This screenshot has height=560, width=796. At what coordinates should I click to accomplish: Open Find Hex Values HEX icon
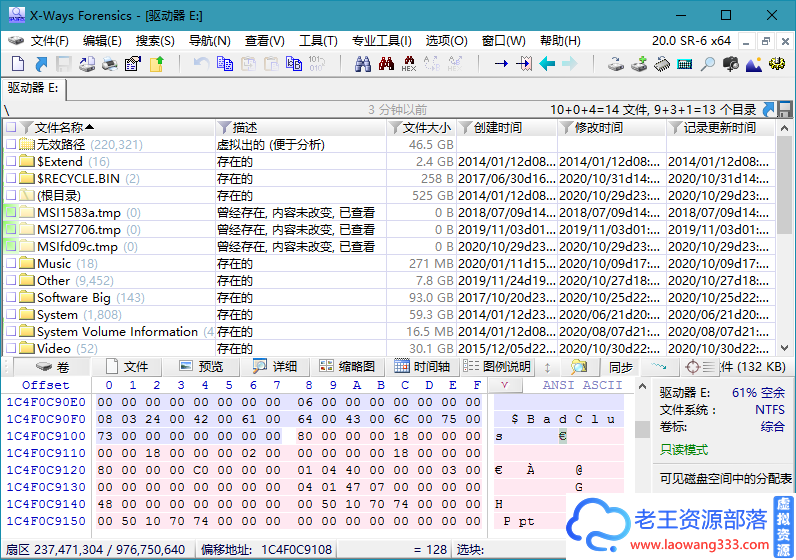[409, 64]
